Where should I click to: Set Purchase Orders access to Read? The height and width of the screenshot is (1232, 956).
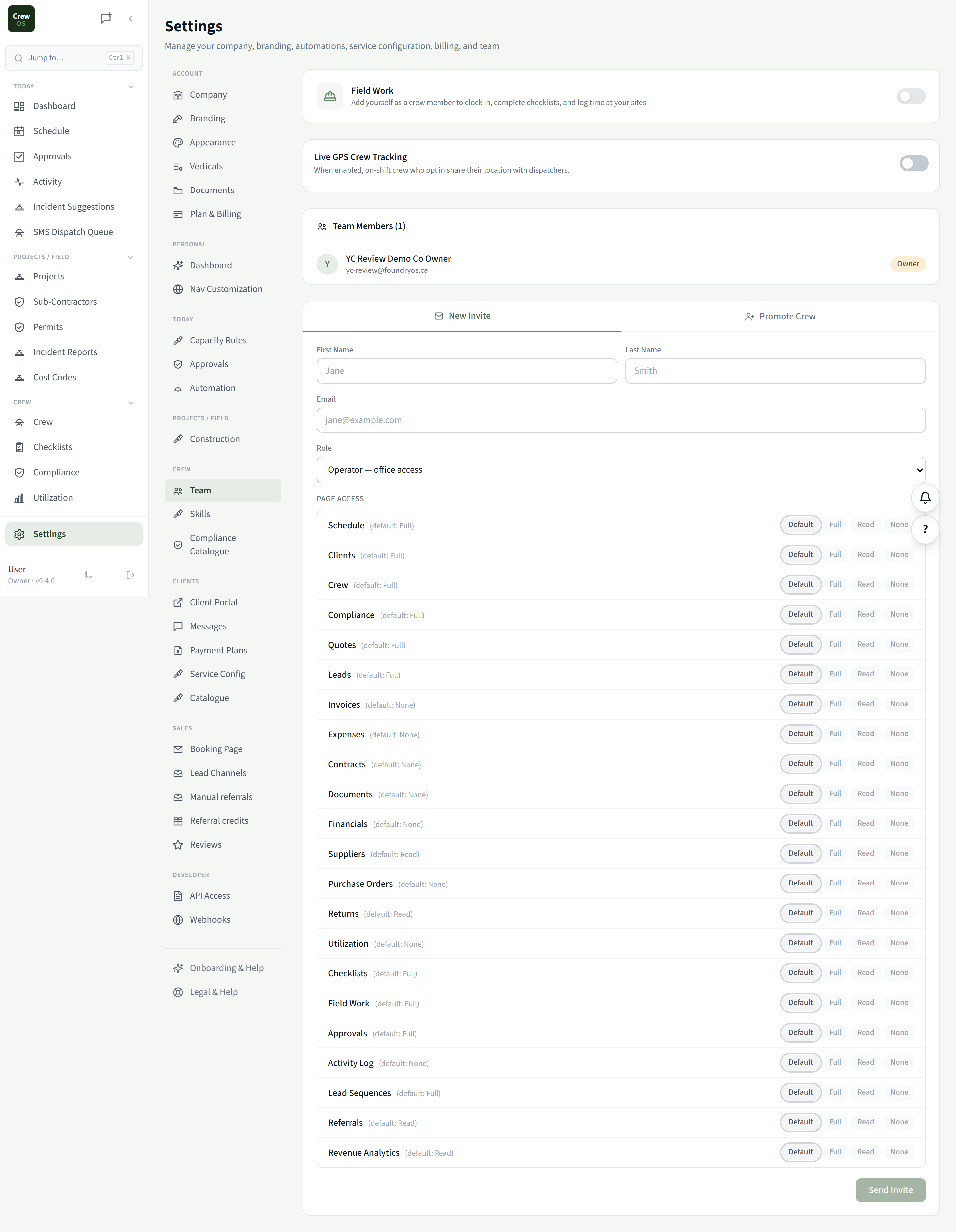pyautogui.click(x=865, y=884)
